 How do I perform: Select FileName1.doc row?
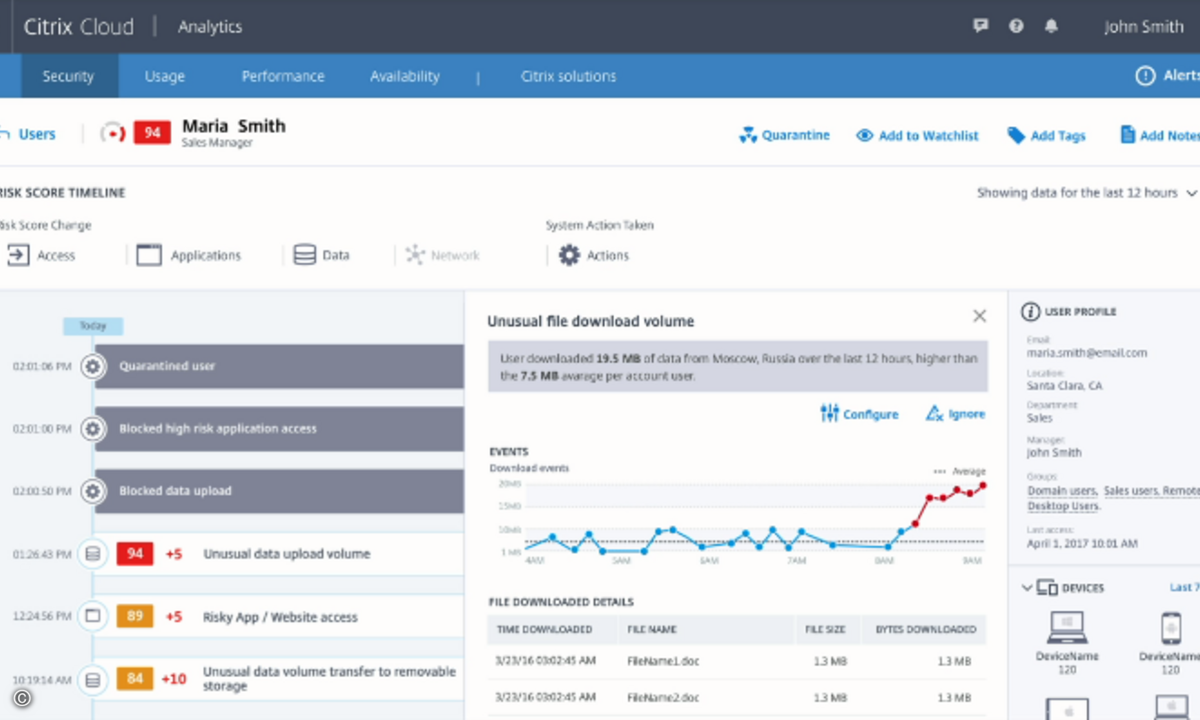[x=738, y=661]
